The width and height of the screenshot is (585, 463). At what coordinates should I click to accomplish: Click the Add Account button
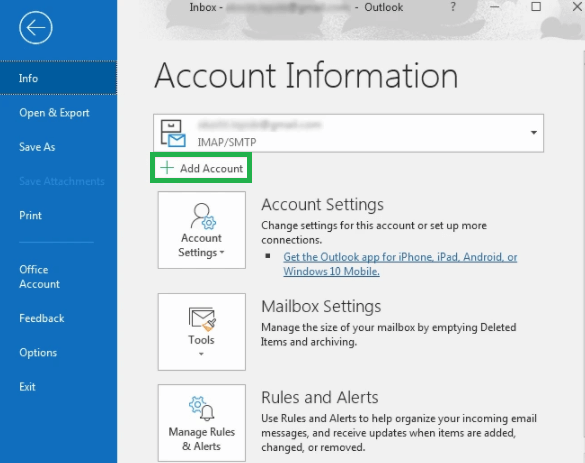pyautogui.click(x=201, y=168)
